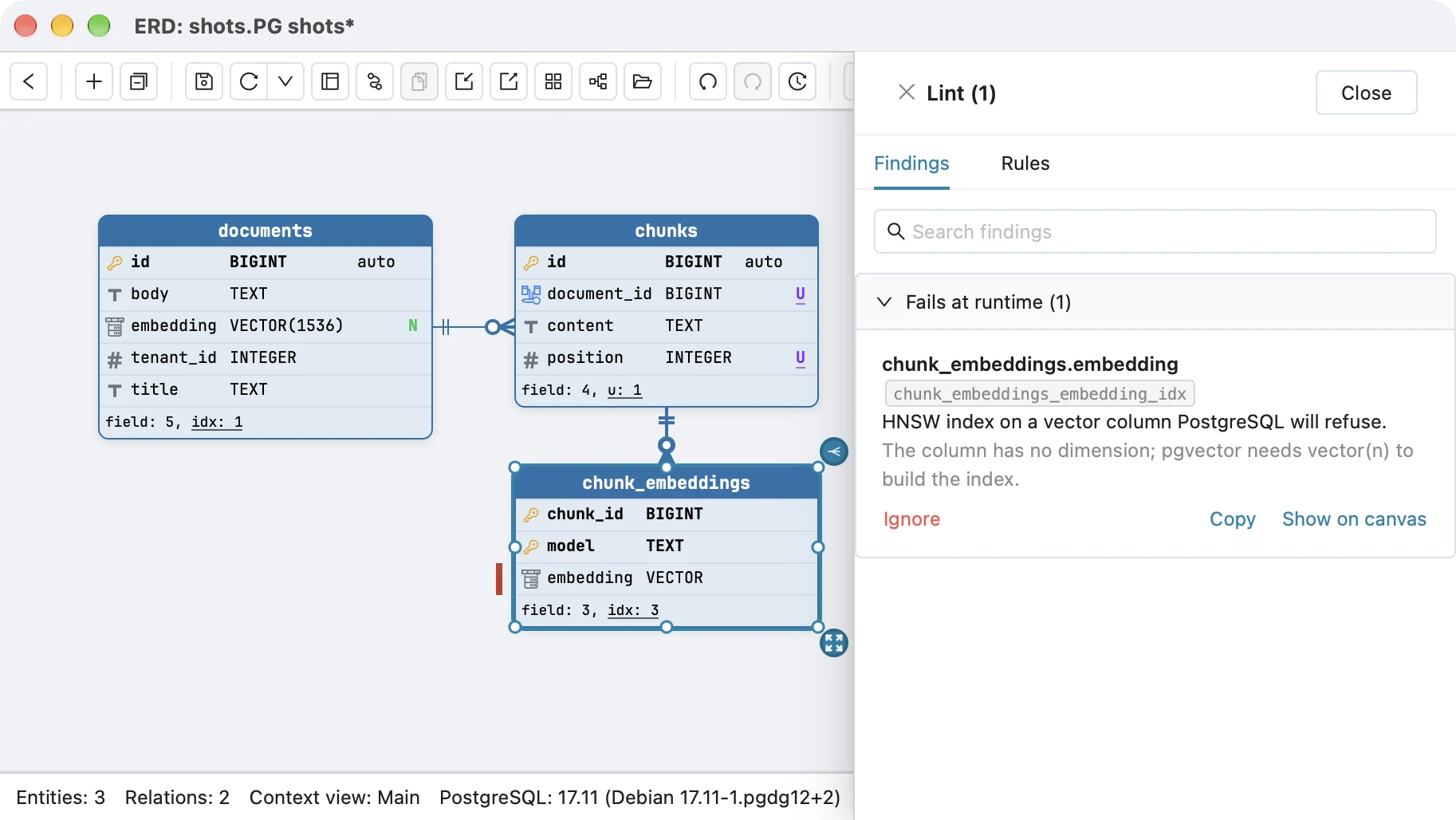Image resolution: width=1456 pixels, height=820 pixels.
Task: Select the document_id row in chunks
Action: (666, 294)
